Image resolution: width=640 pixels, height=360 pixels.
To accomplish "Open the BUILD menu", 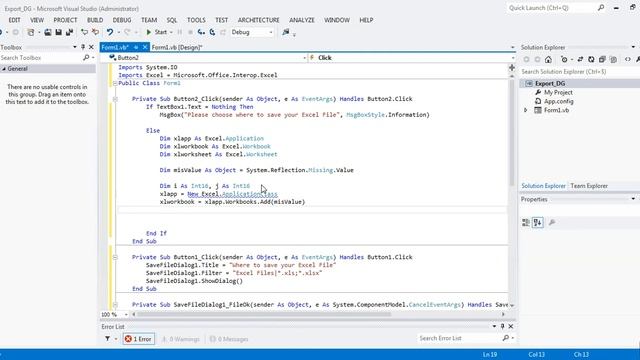I will point(95,20).
